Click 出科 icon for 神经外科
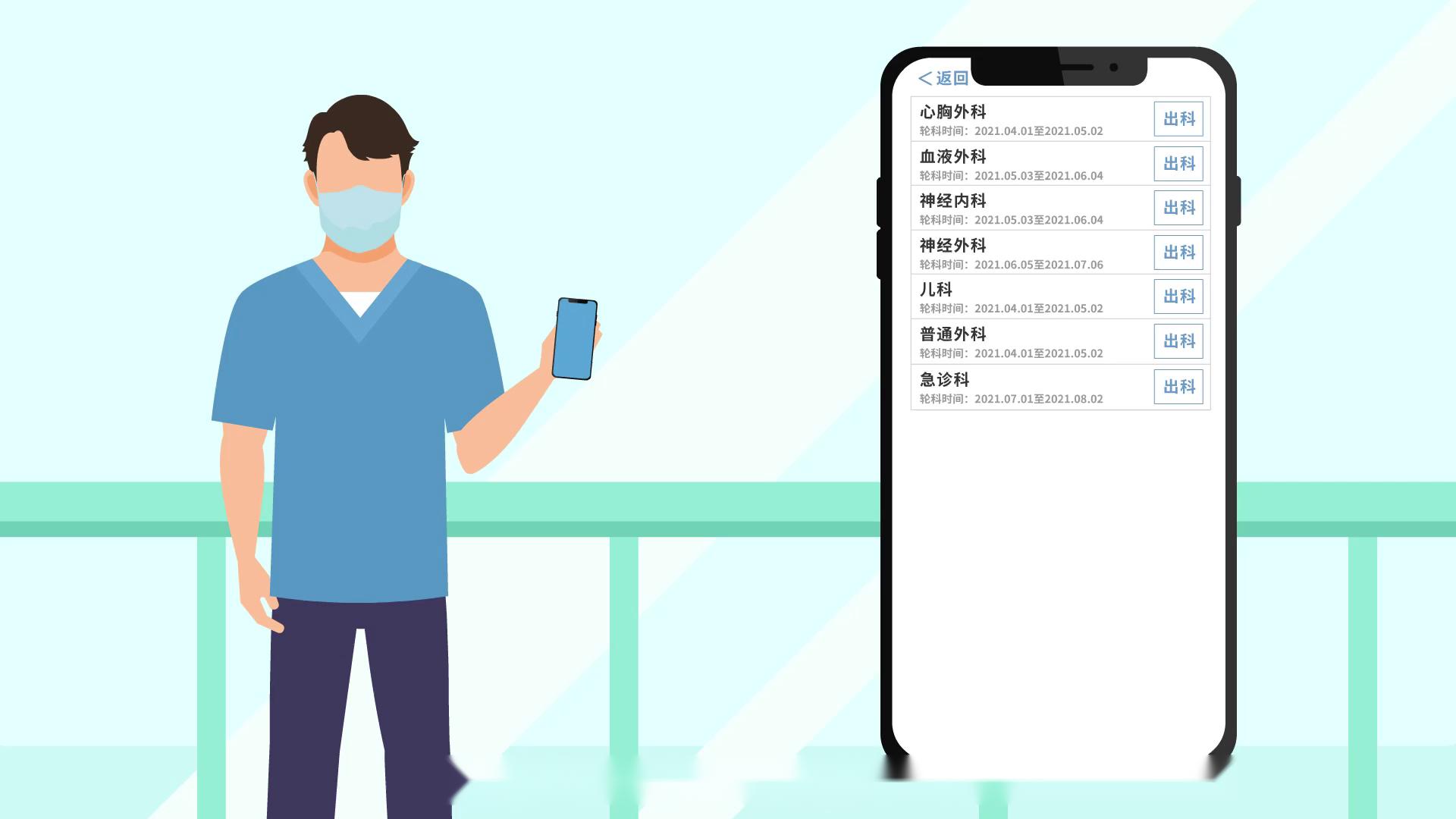 tap(1178, 252)
